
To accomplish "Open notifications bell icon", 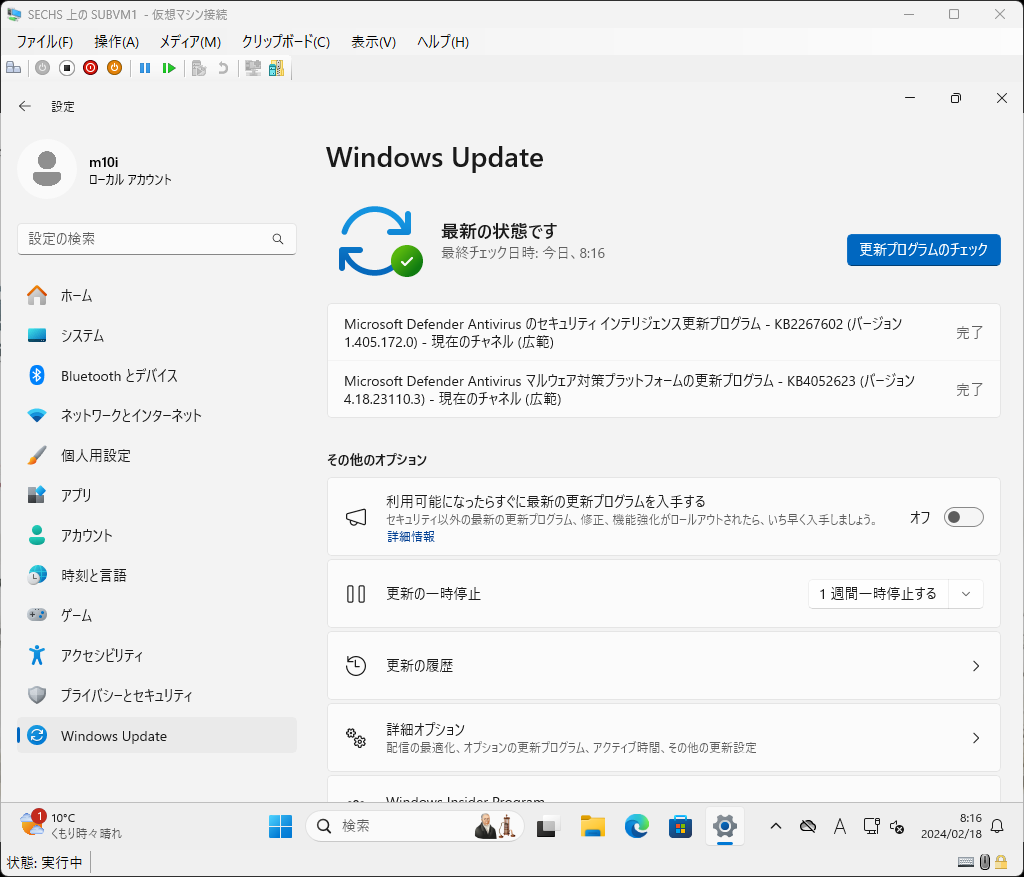I will (x=997, y=827).
